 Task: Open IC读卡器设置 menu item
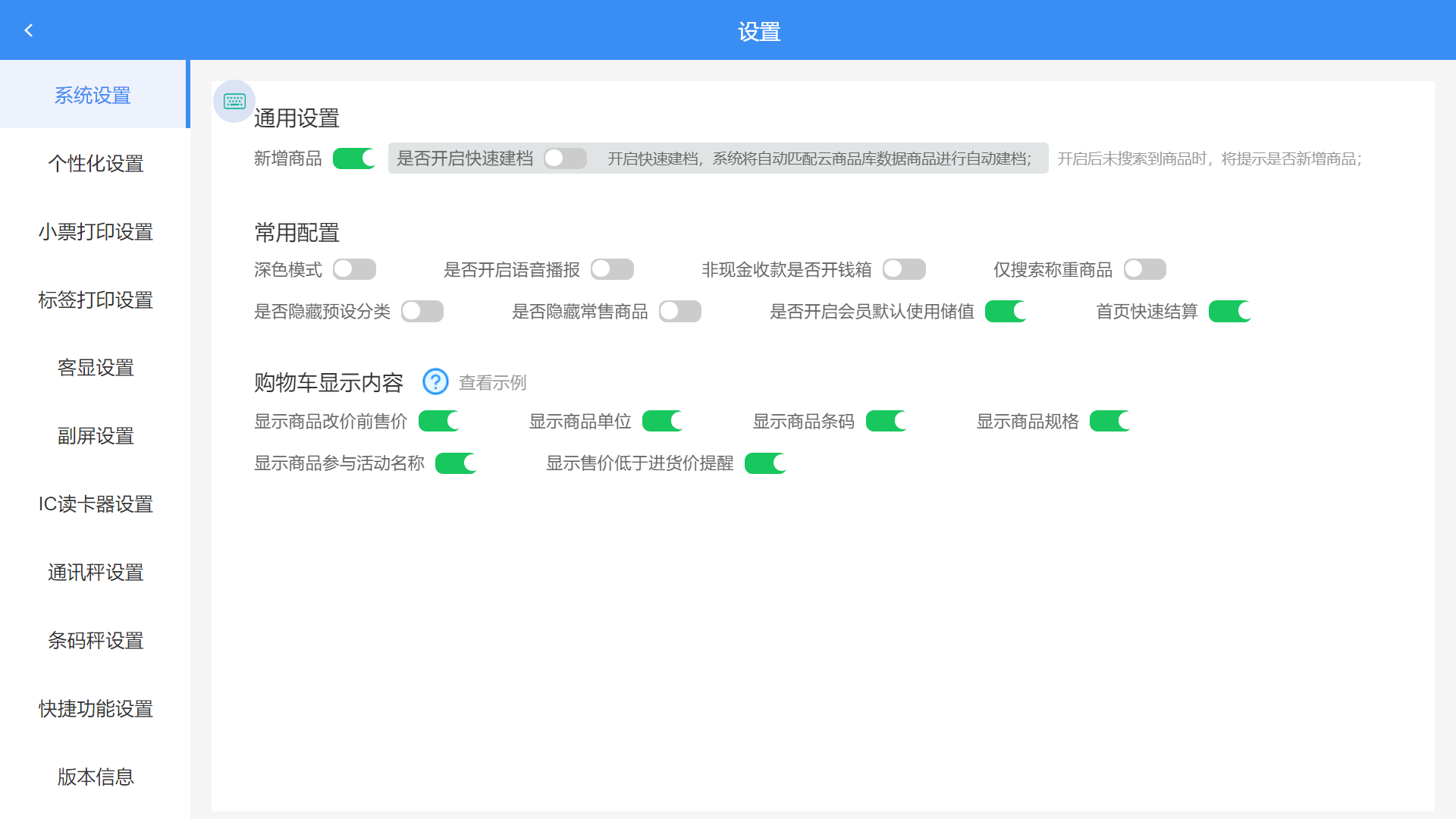tap(96, 504)
